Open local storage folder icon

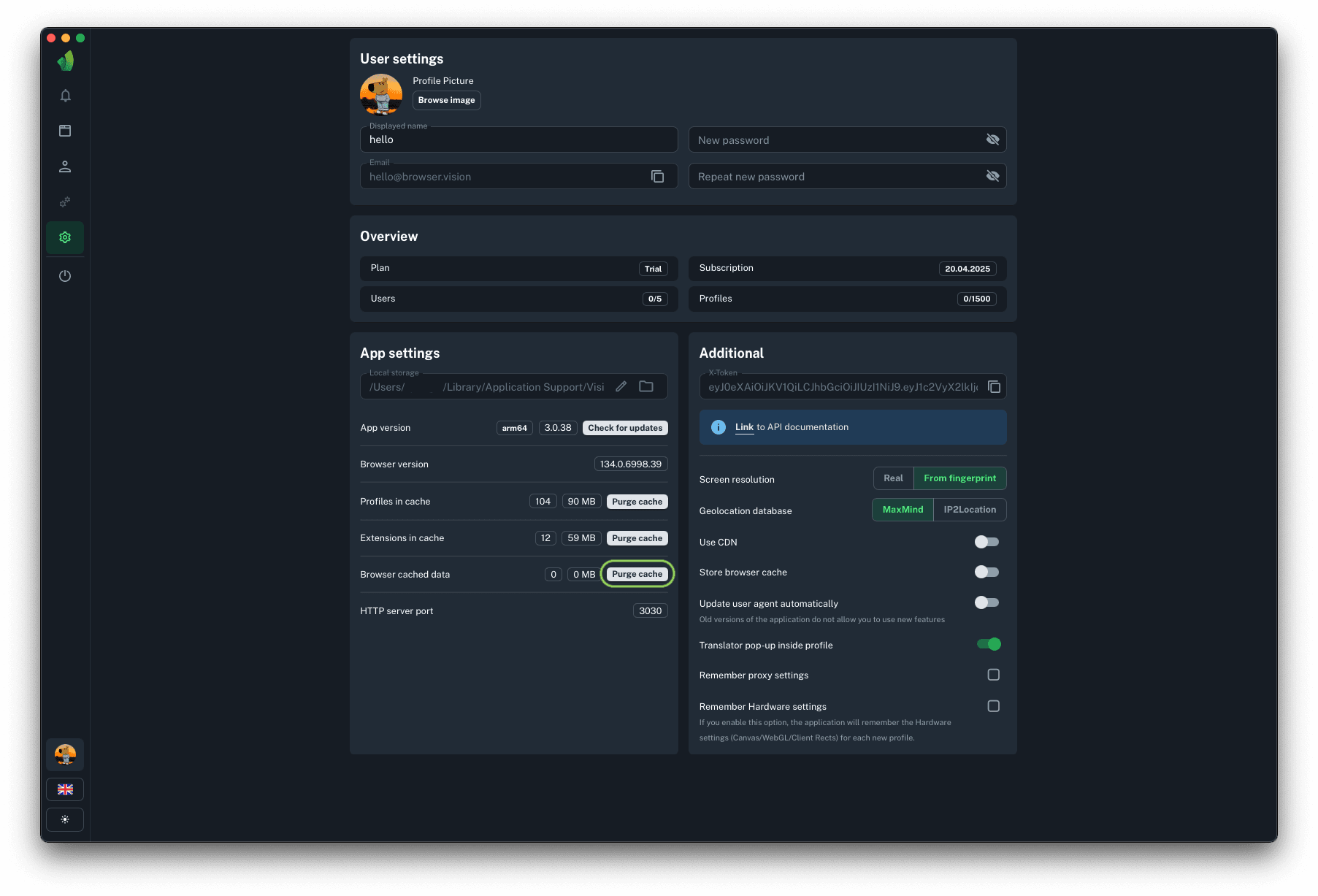pos(646,387)
